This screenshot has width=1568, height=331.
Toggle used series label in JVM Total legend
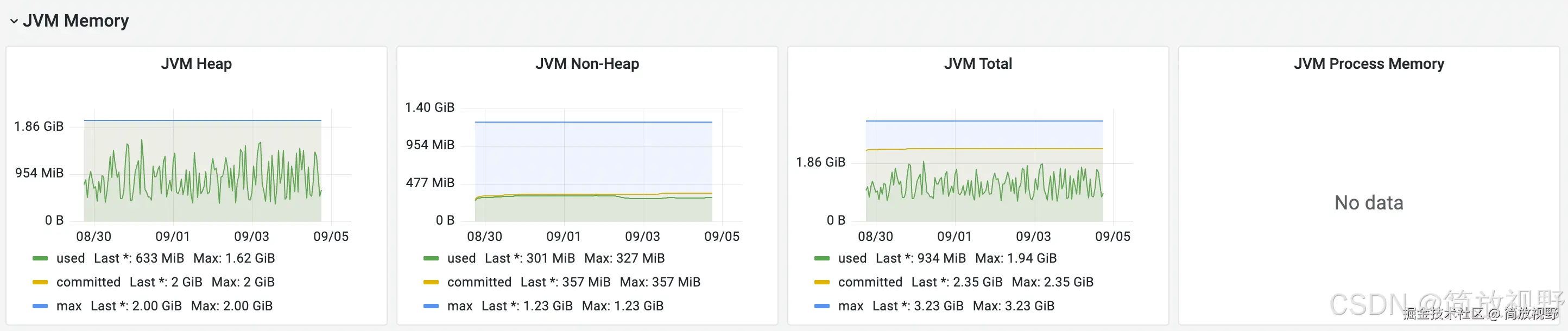[x=852, y=259]
